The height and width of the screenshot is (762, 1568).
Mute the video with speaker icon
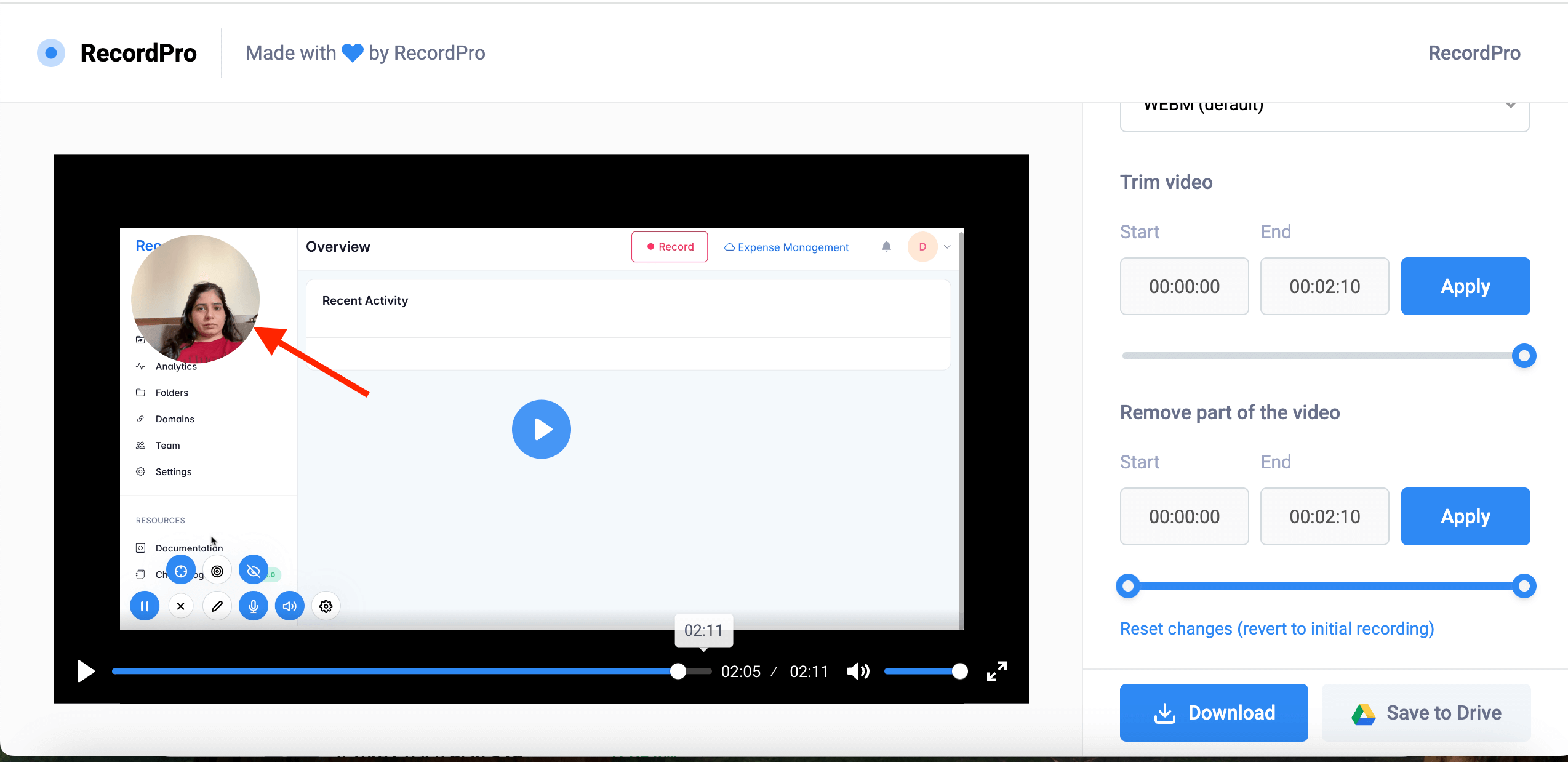858,672
